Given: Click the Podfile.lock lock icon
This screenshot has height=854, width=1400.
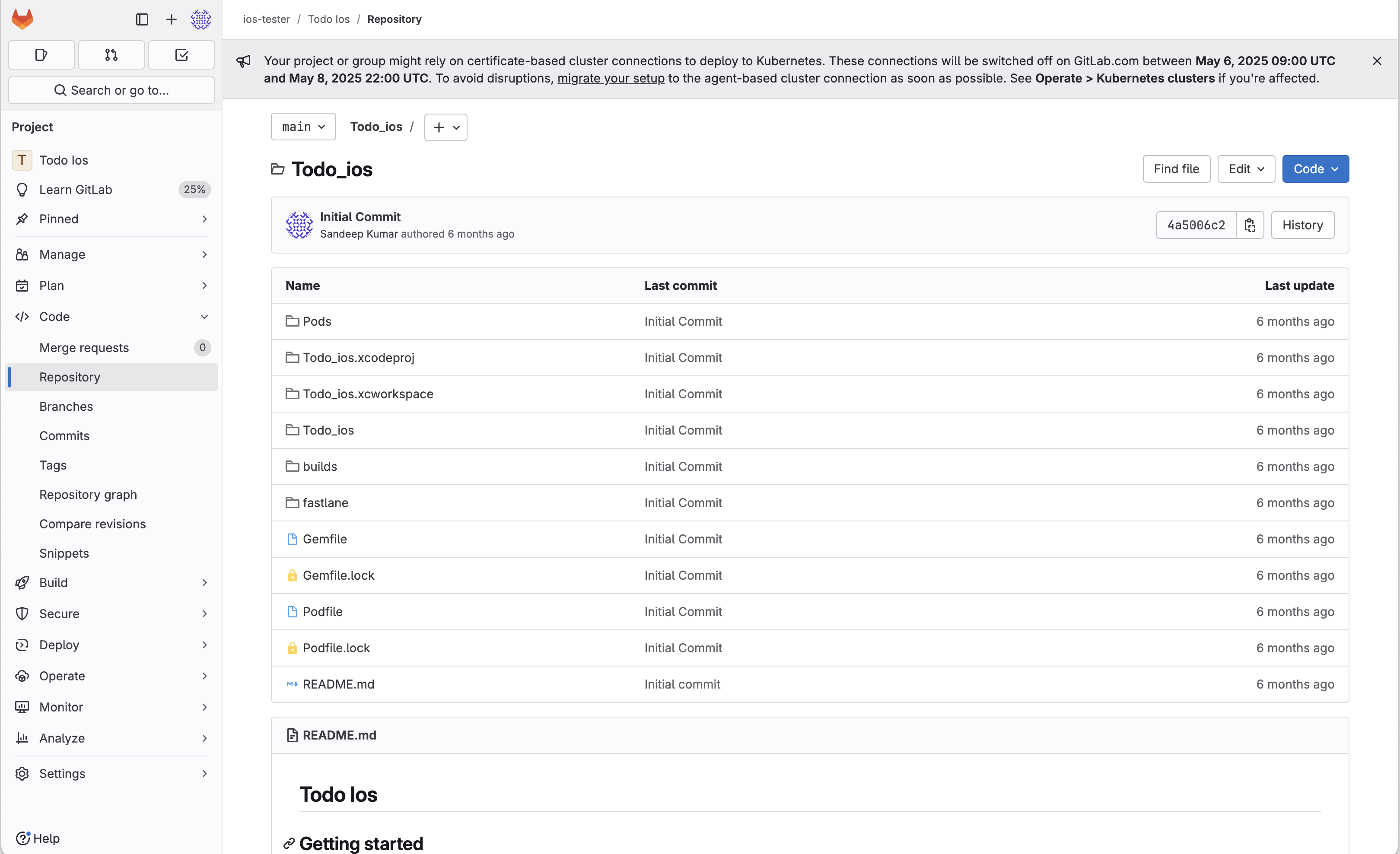Looking at the screenshot, I should 292,648.
